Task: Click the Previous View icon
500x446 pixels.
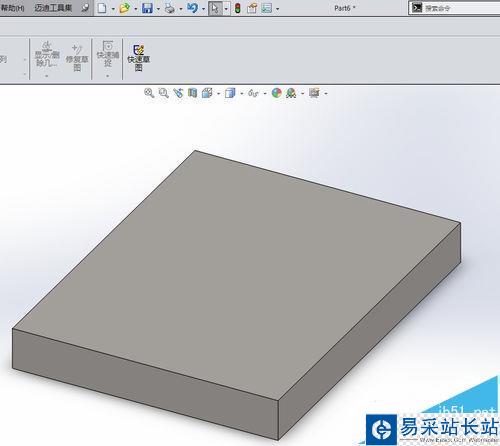Action: tap(178, 93)
